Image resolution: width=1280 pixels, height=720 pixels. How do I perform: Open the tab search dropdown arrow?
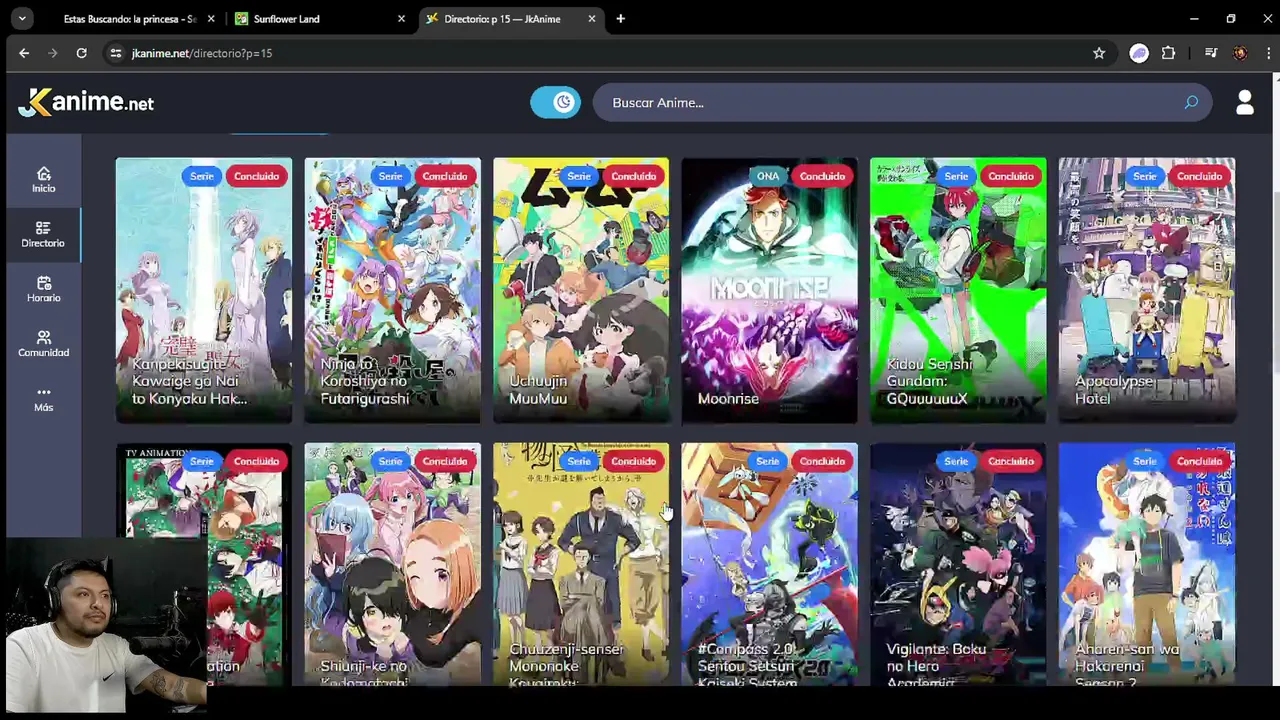coord(21,18)
